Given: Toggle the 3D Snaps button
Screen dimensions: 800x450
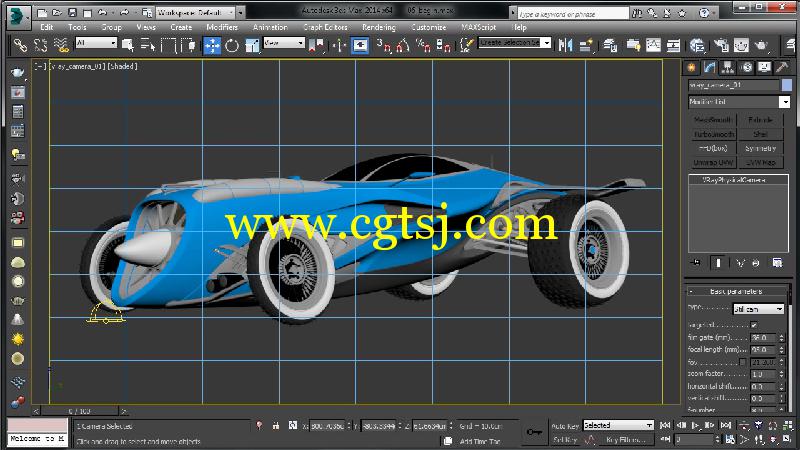Looking at the screenshot, I should tap(383, 45).
